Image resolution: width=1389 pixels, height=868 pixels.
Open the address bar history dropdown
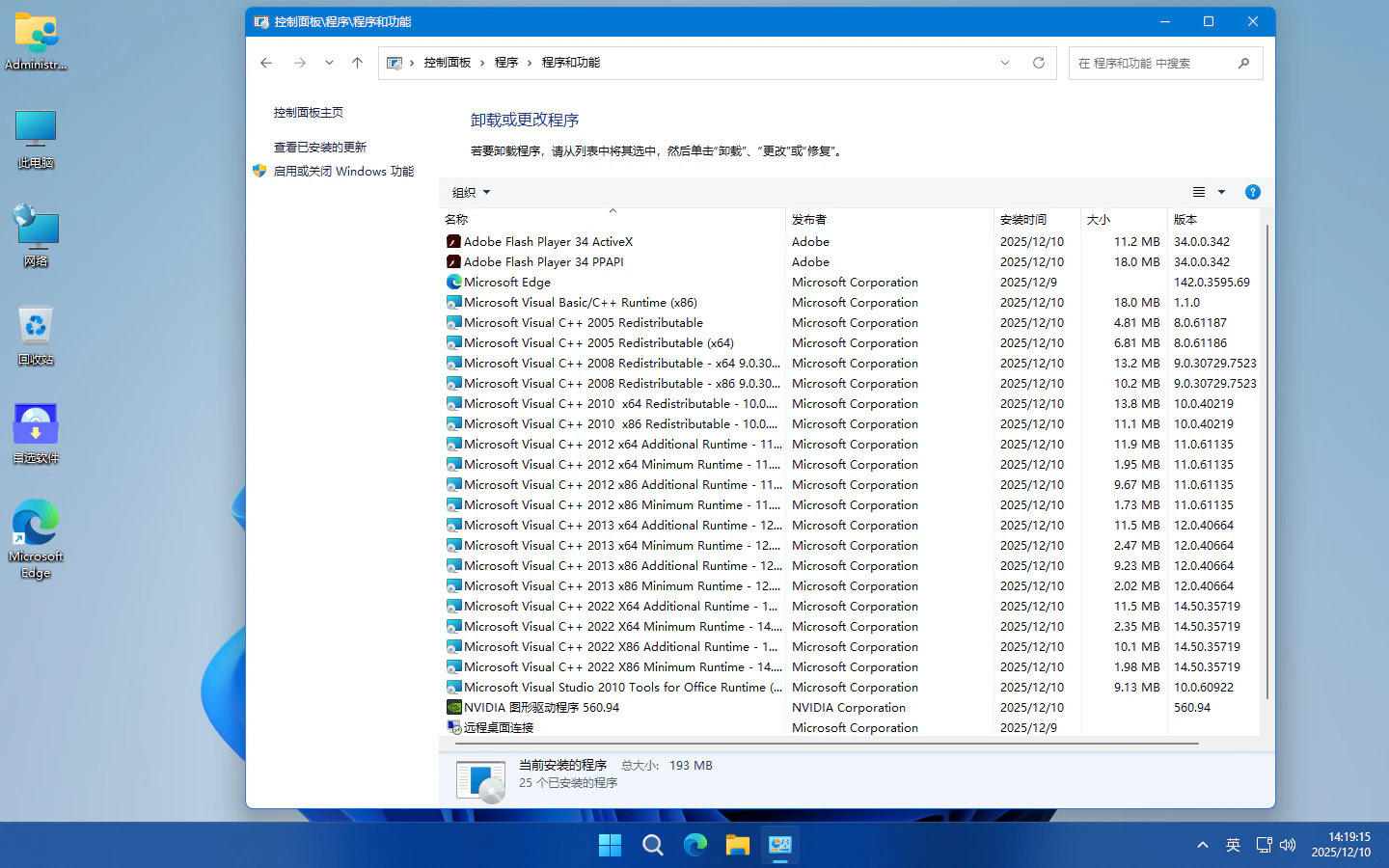[x=1005, y=63]
